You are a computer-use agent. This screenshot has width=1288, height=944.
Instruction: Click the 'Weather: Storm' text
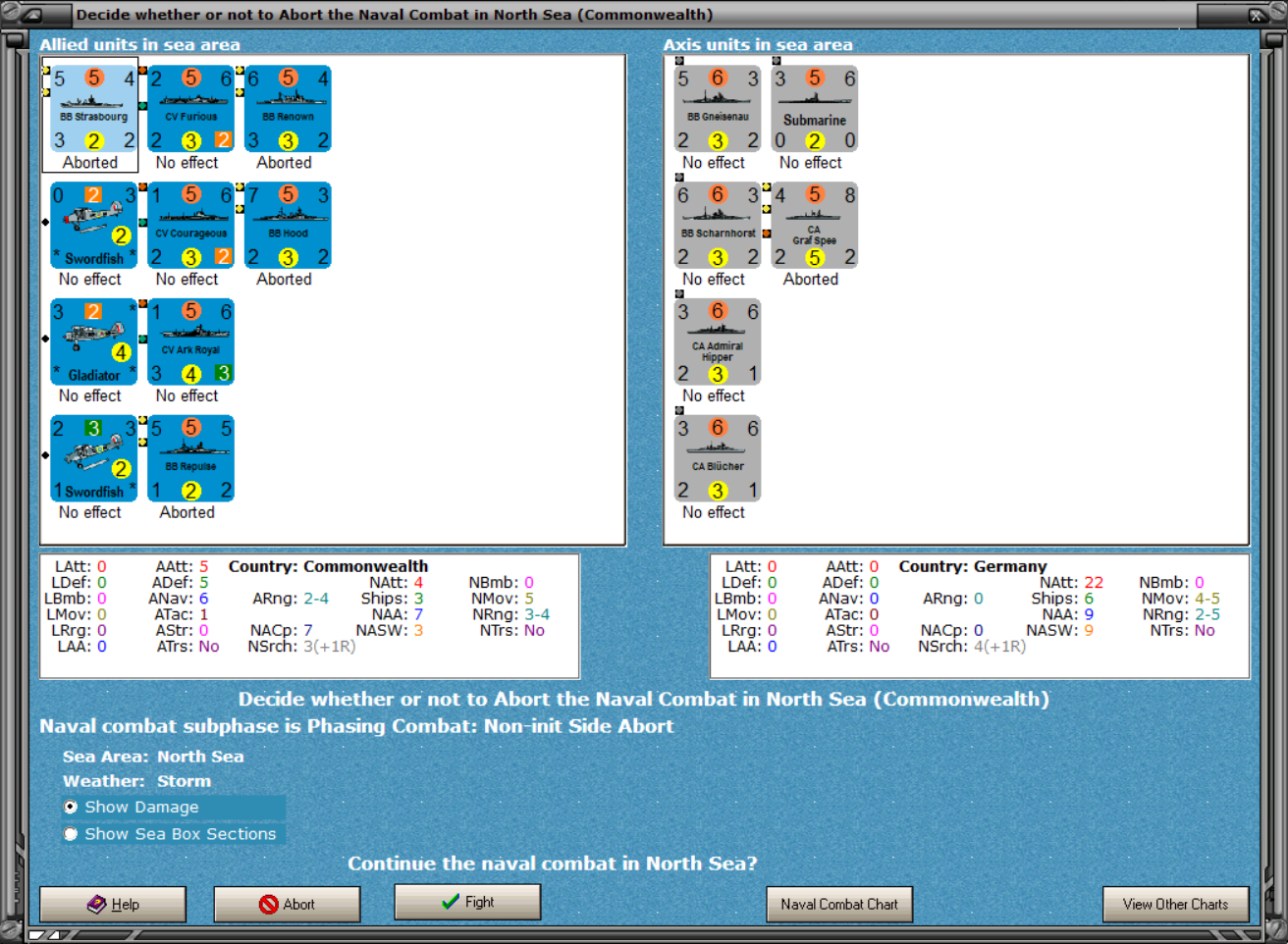tap(136, 781)
